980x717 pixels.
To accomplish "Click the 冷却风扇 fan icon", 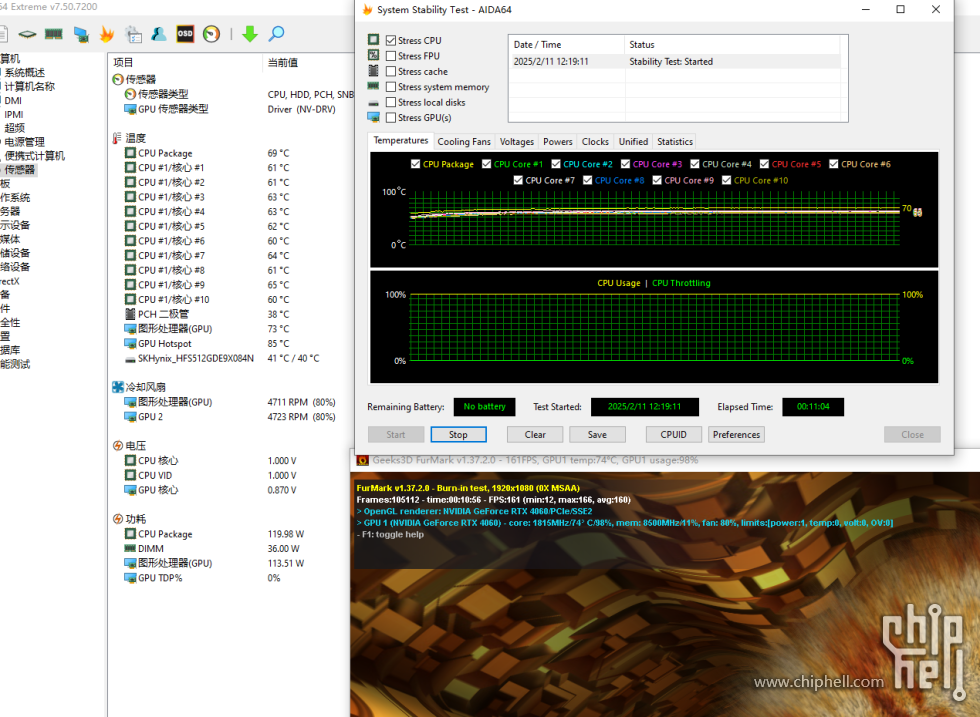I will (118, 387).
